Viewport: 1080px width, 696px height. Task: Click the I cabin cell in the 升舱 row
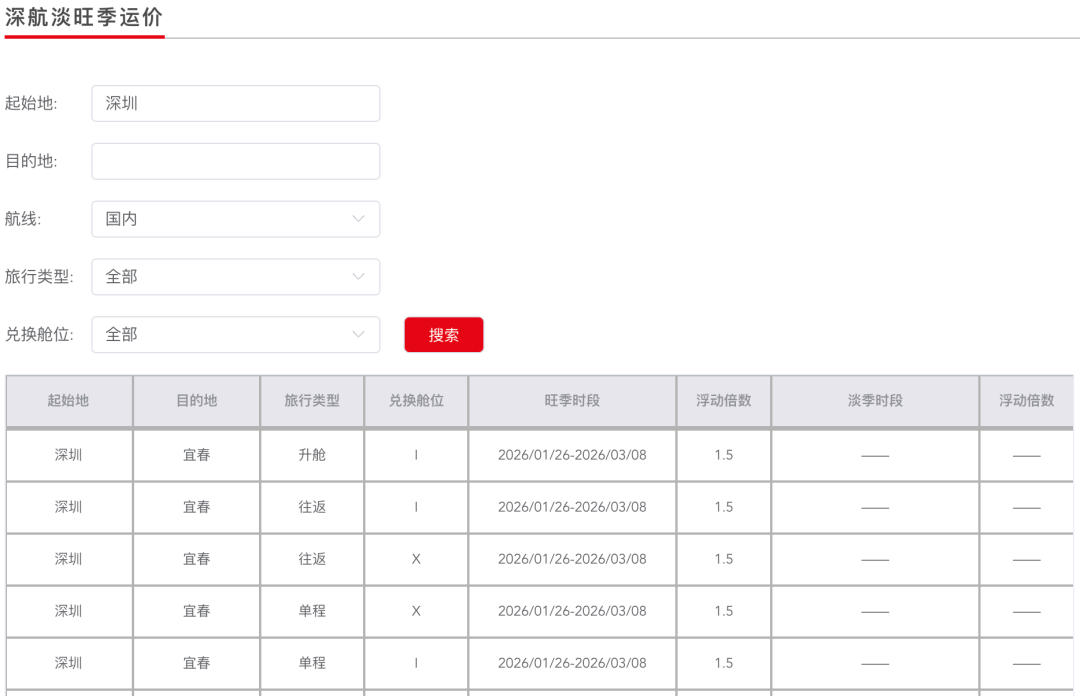[x=416, y=455]
